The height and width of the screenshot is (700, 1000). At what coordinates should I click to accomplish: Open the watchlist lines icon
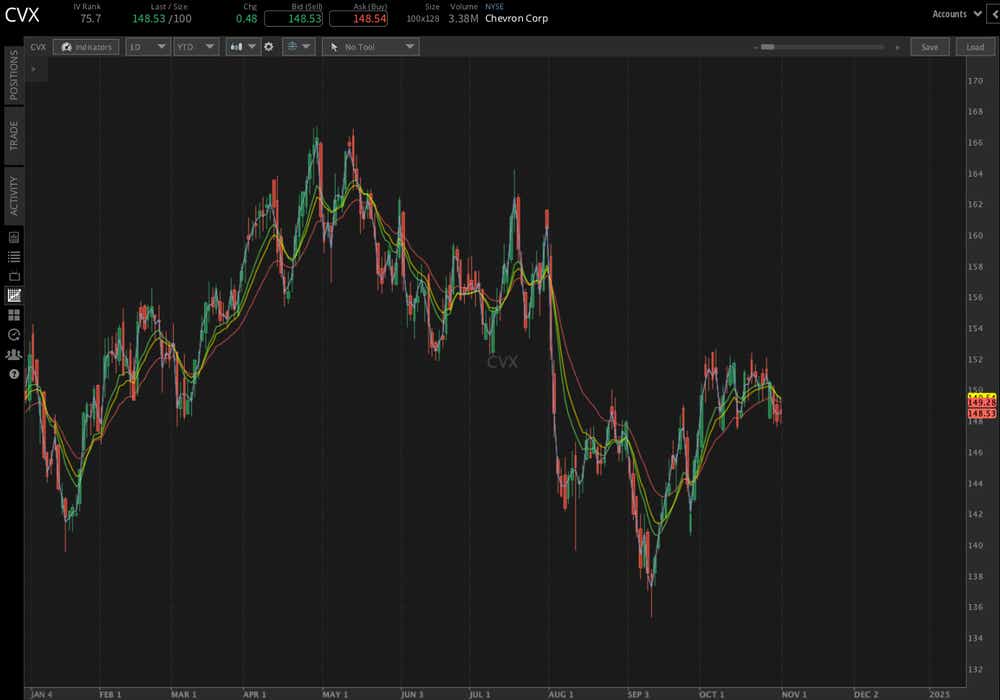[14, 257]
